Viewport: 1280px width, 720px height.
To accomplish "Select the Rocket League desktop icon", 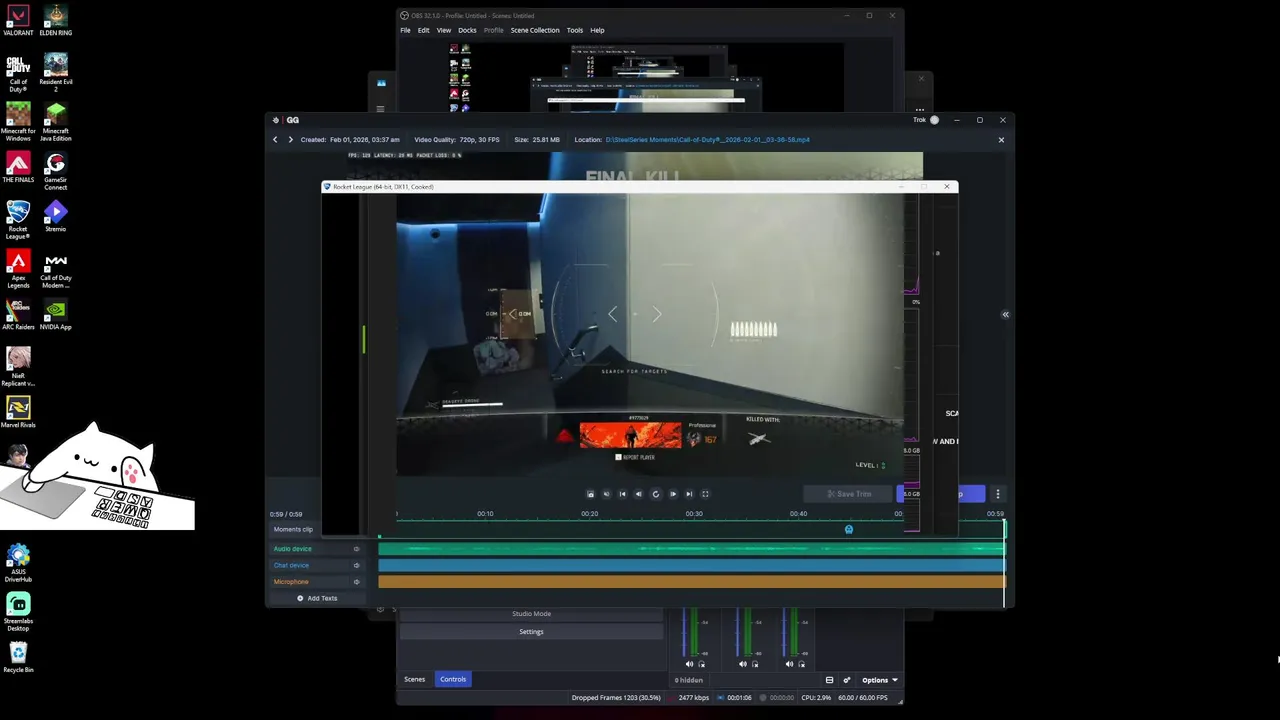I will click(18, 220).
